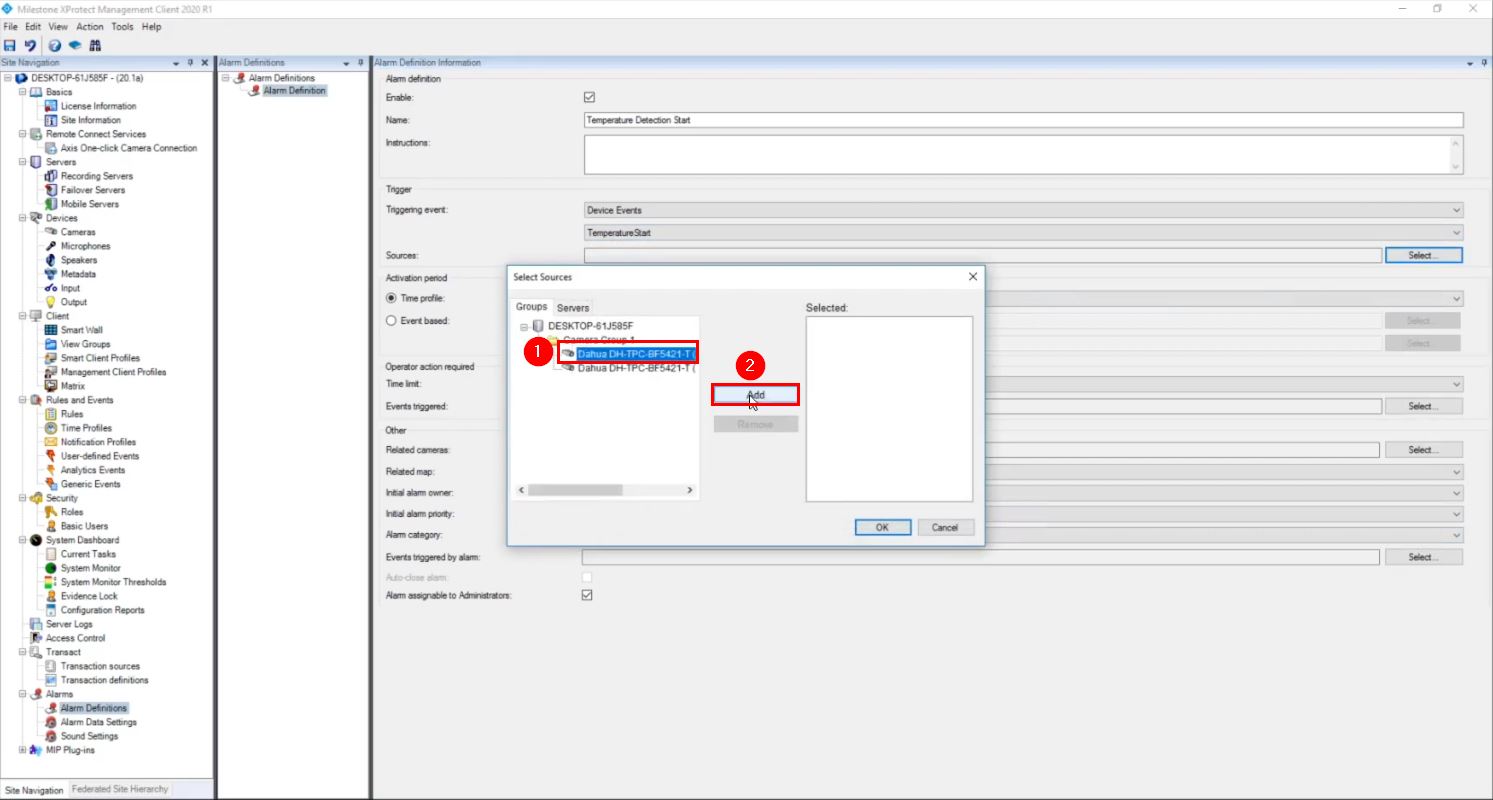1493x800 pixels.
Task: Click the alarm Name input field
Action: (x=1024, y=120)
